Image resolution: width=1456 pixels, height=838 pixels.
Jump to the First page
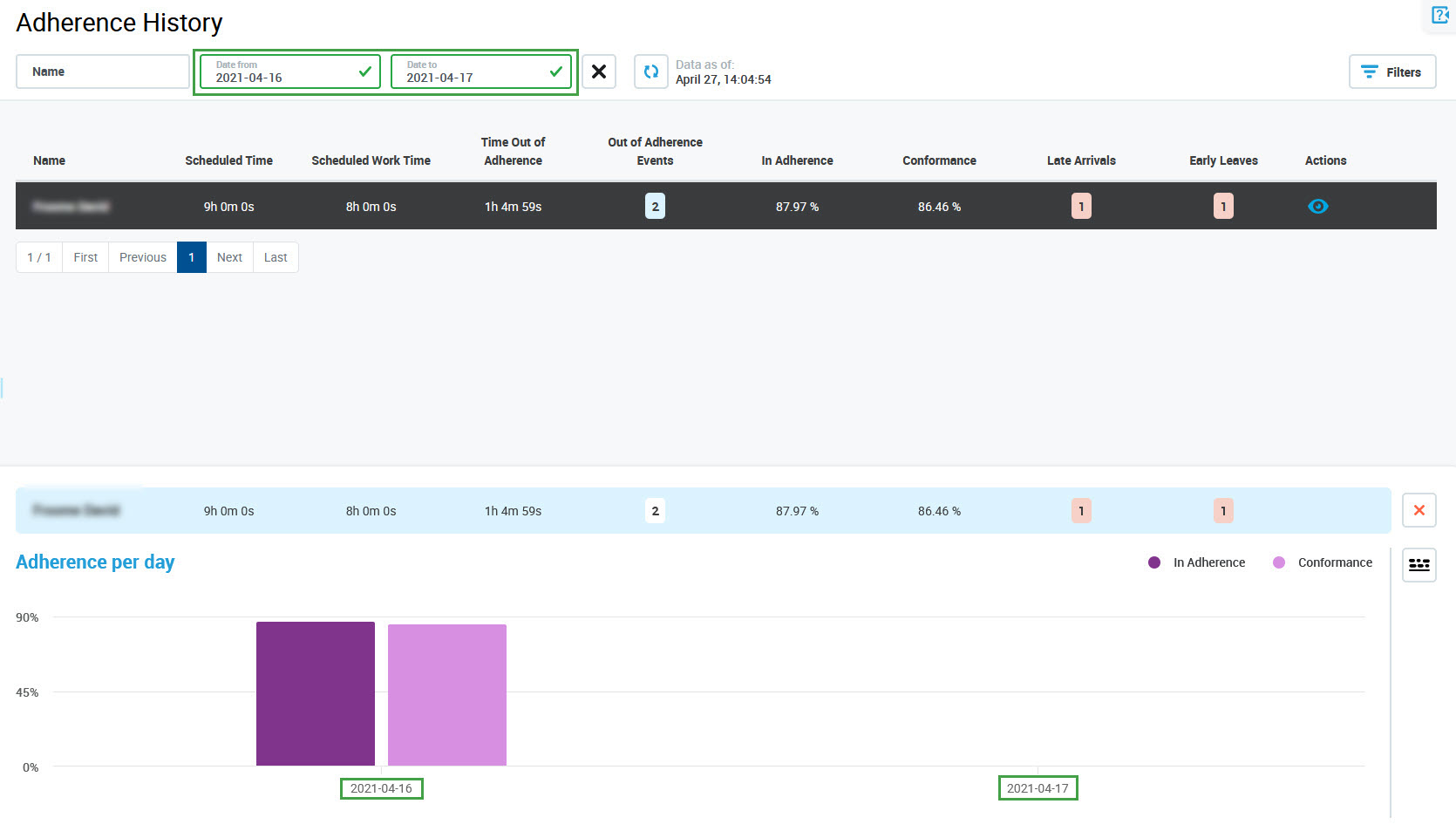(x=85, y=257)
